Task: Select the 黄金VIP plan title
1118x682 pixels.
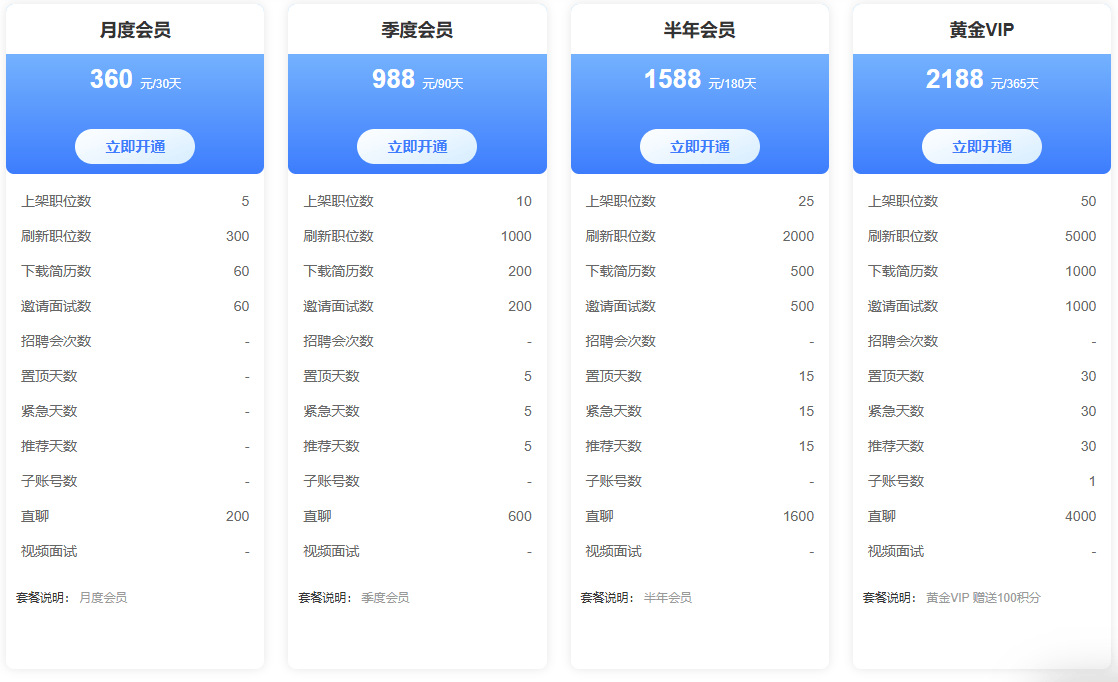Action: 981,26
